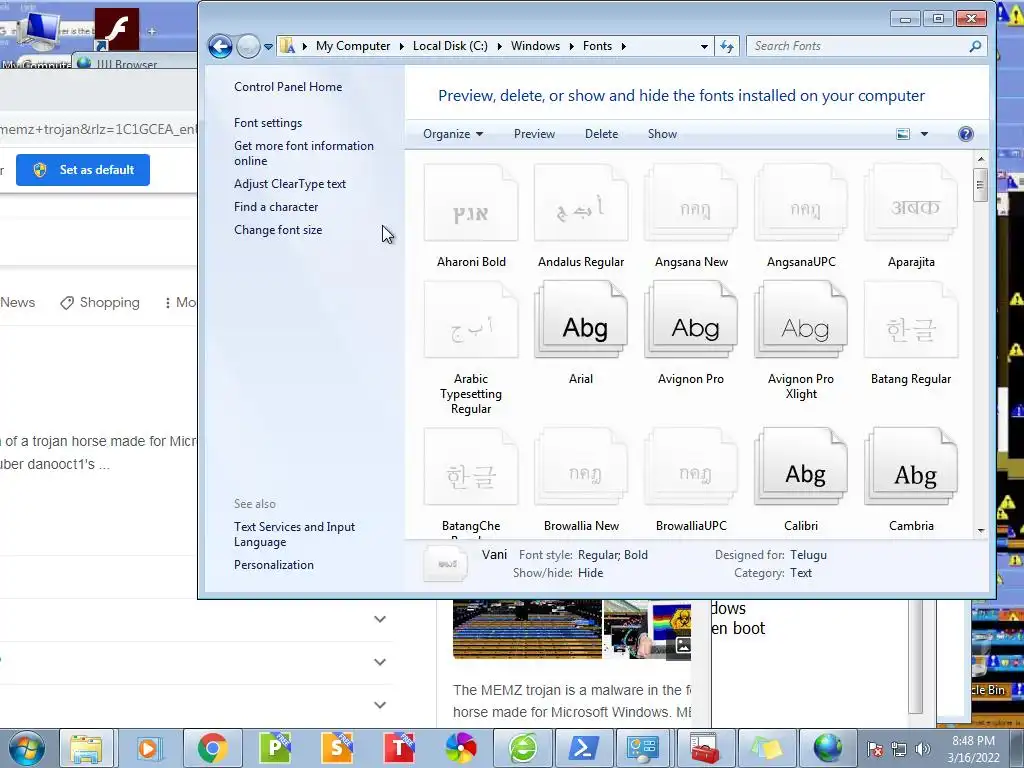Open the change view options dropdown arrow
This screenshot has width=1024, height=768.
924,134
